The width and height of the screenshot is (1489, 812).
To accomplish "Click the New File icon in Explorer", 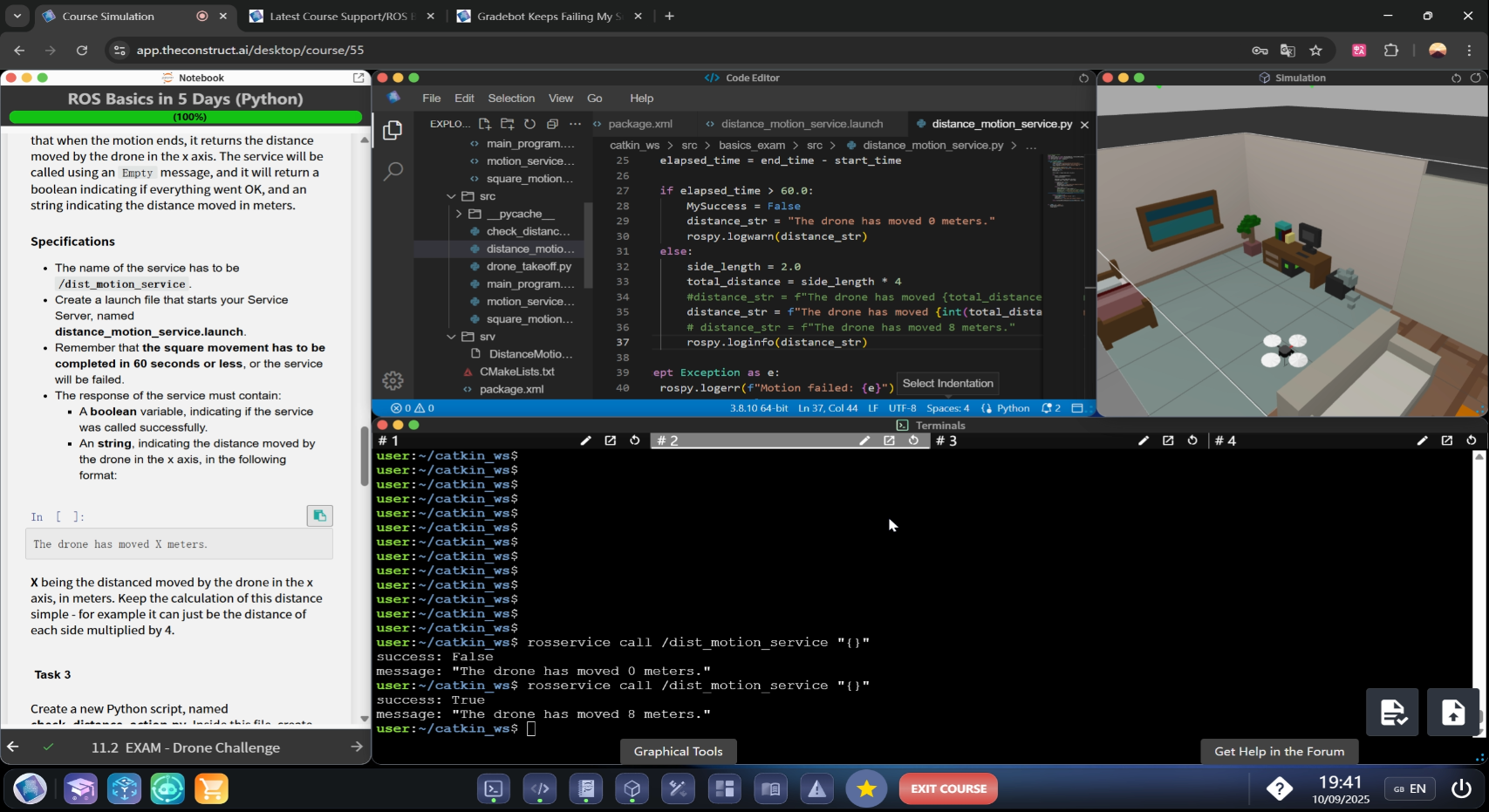I will tap(485, 124).
